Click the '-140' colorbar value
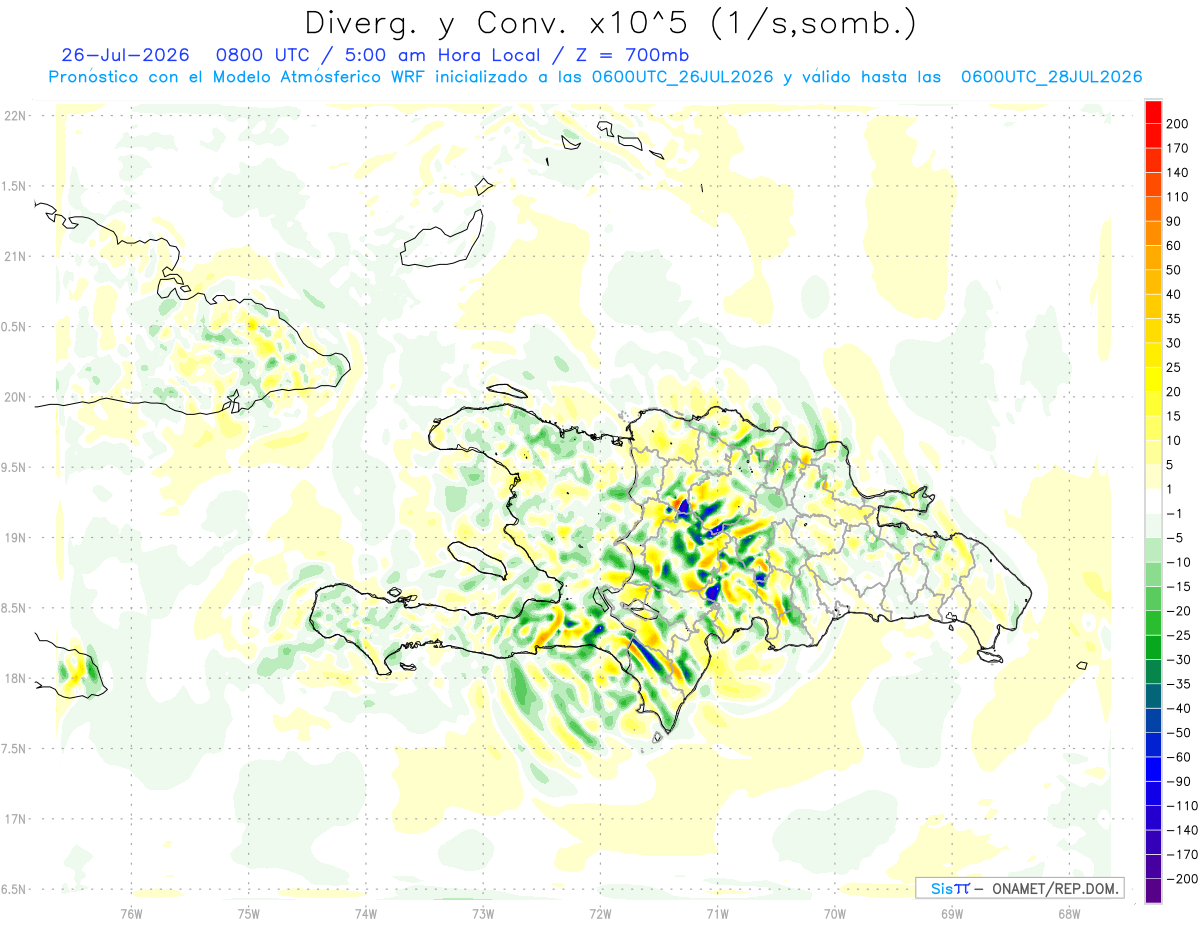1200x927 pixels. click(x=1181, y=830)
